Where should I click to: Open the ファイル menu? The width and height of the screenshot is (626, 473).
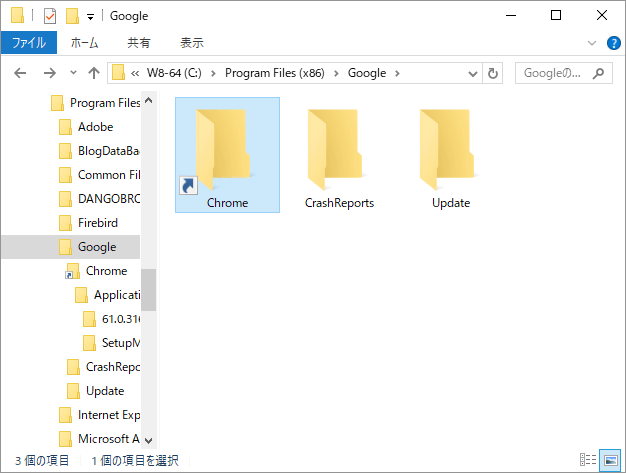[x=29, y=43]
